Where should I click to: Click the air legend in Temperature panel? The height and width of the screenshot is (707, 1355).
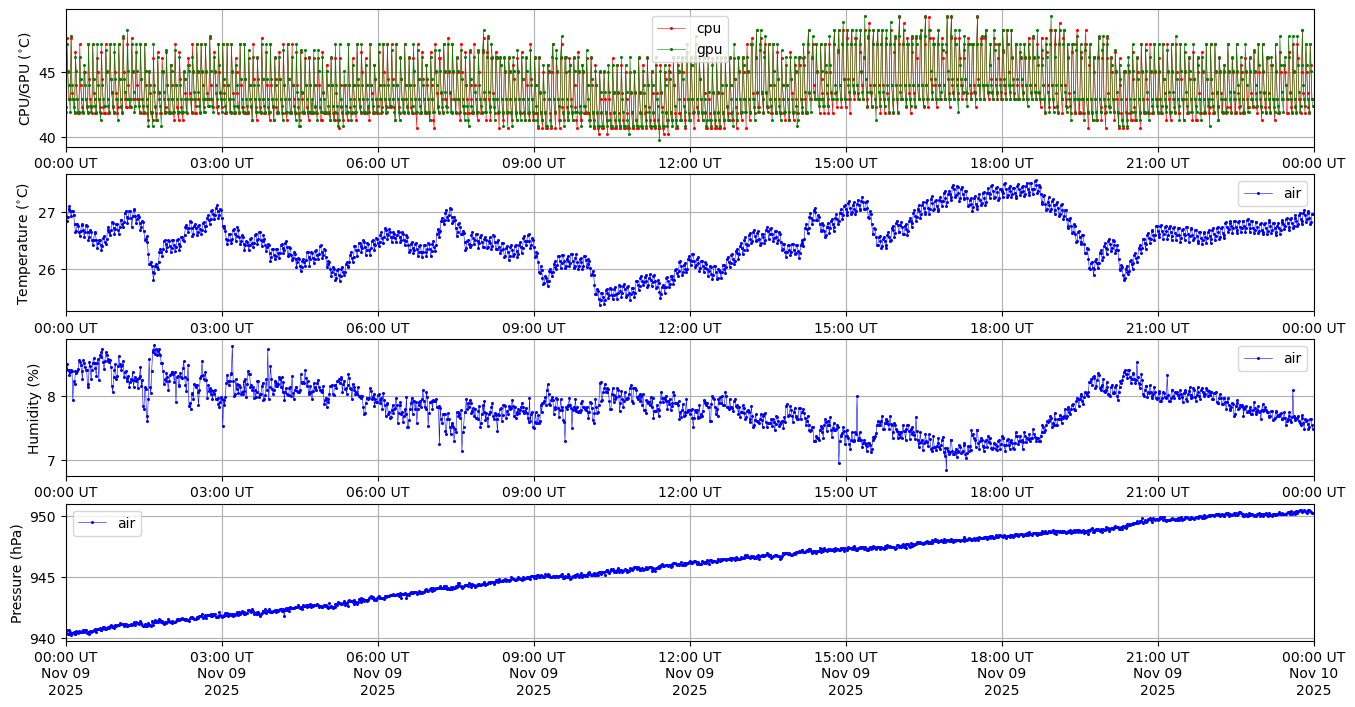pyautogui.click(x=1272, y=193)
